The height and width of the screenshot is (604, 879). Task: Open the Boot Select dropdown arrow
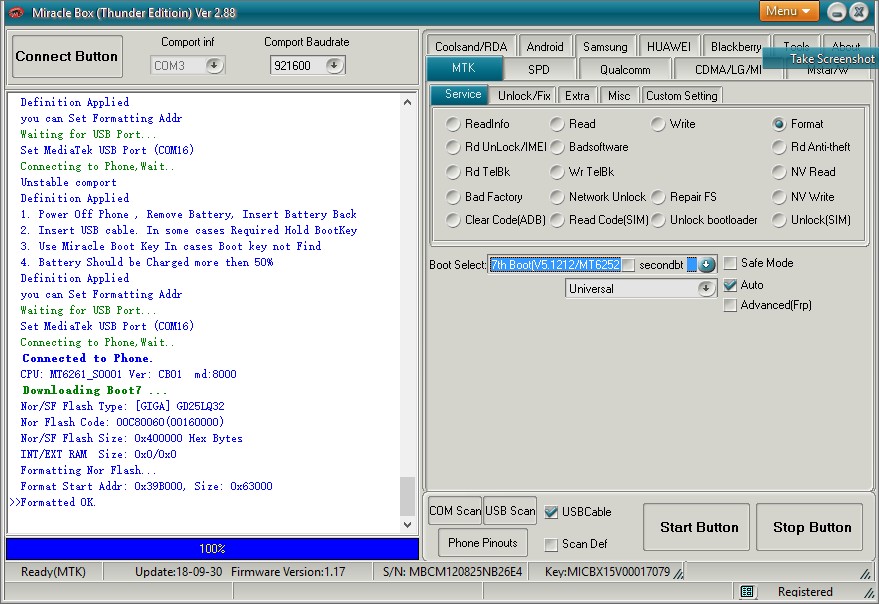706,265
